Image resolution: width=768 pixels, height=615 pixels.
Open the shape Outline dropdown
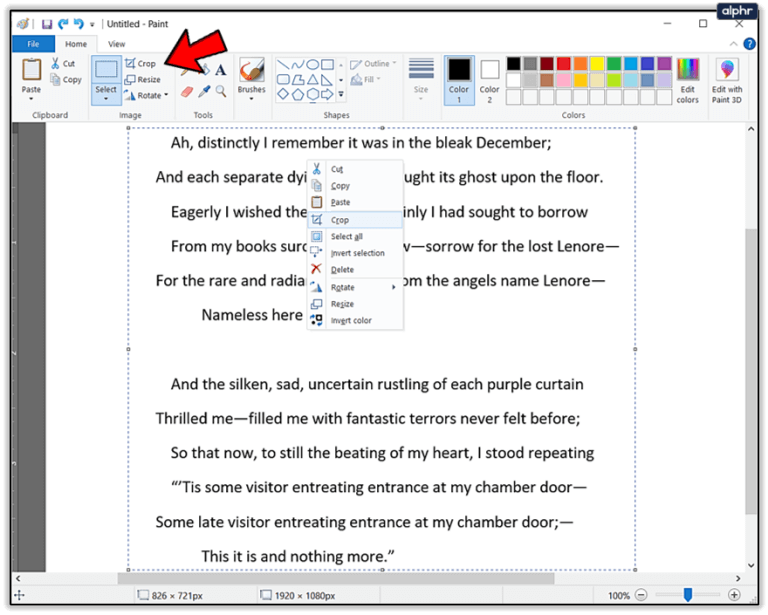click(373, 64)
